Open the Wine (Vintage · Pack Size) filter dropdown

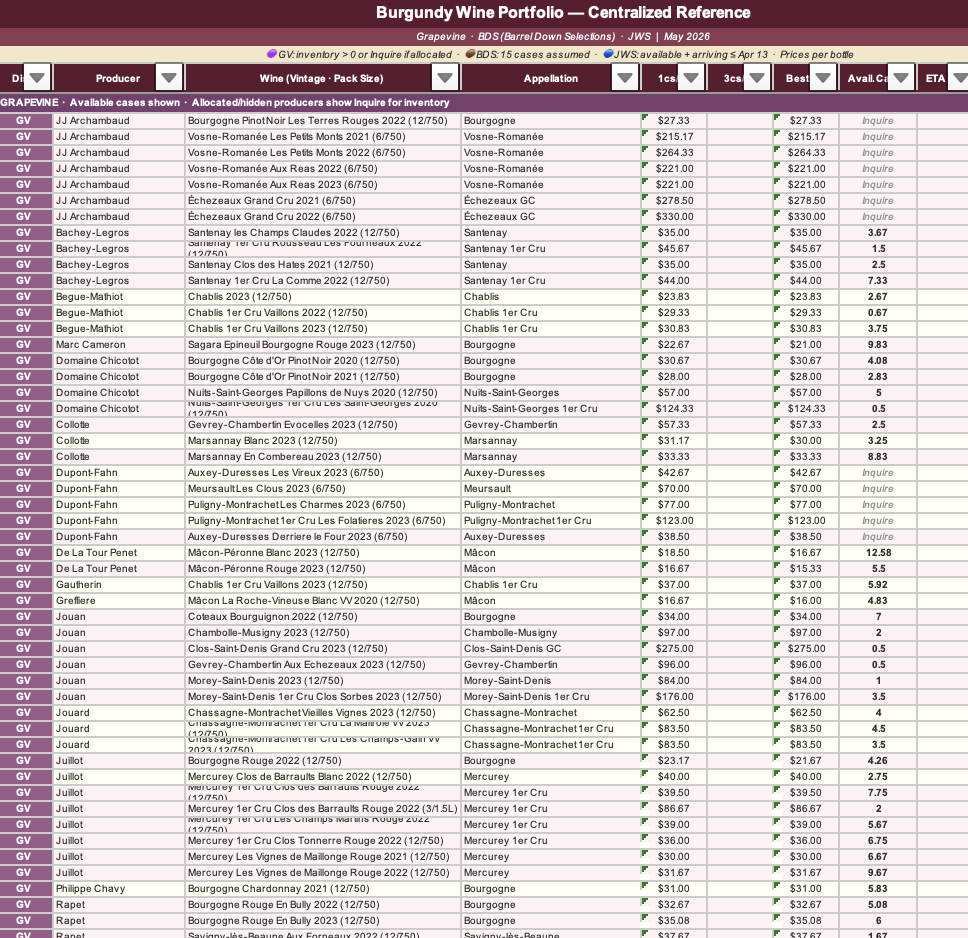[444, 78]
